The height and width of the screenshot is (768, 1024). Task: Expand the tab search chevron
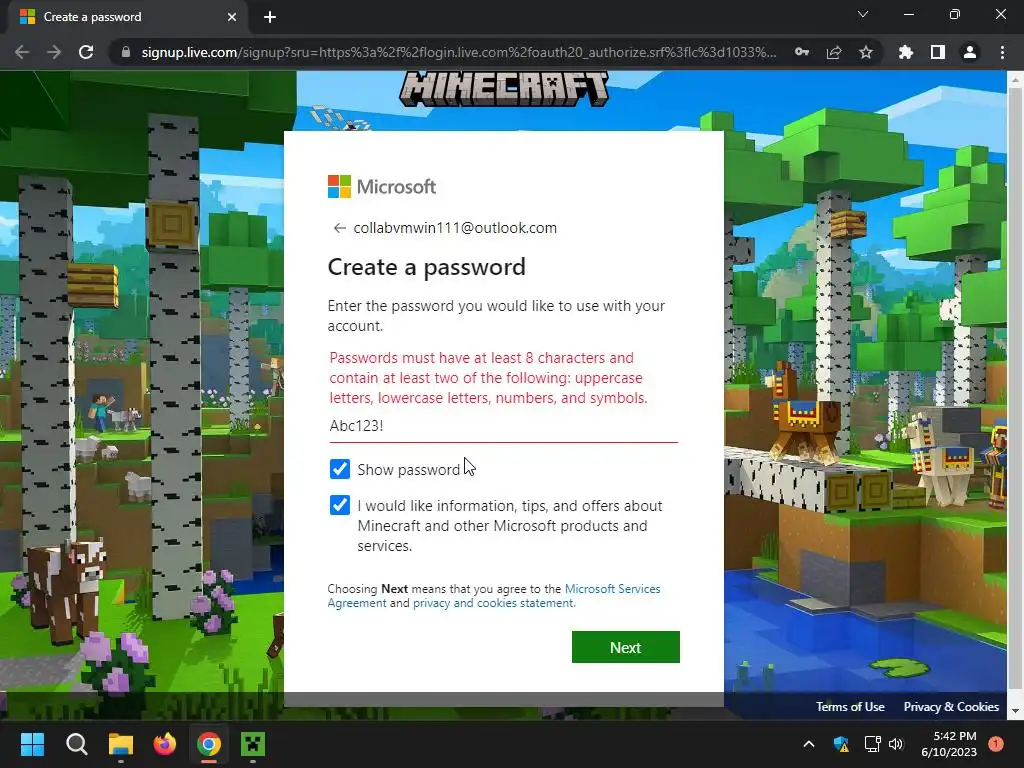[863, 14]
